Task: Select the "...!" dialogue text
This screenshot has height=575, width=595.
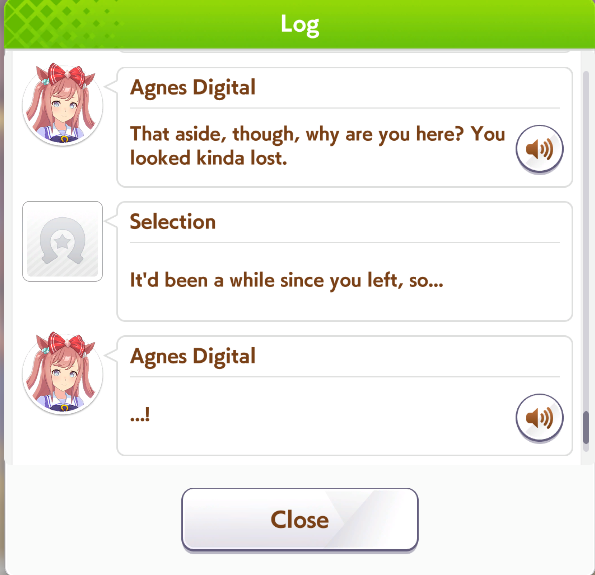Action: [x=140, y=414]
